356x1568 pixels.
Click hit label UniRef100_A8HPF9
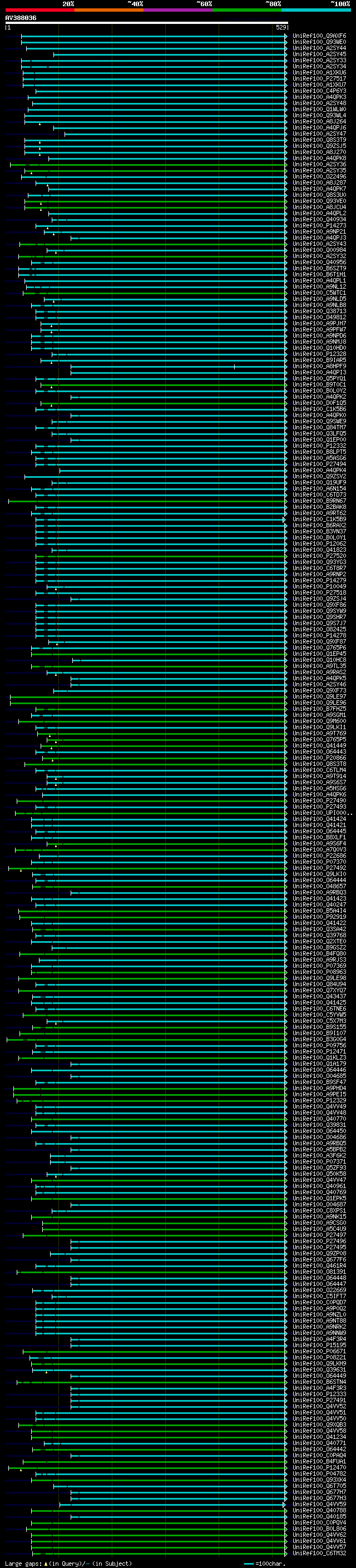319,367
